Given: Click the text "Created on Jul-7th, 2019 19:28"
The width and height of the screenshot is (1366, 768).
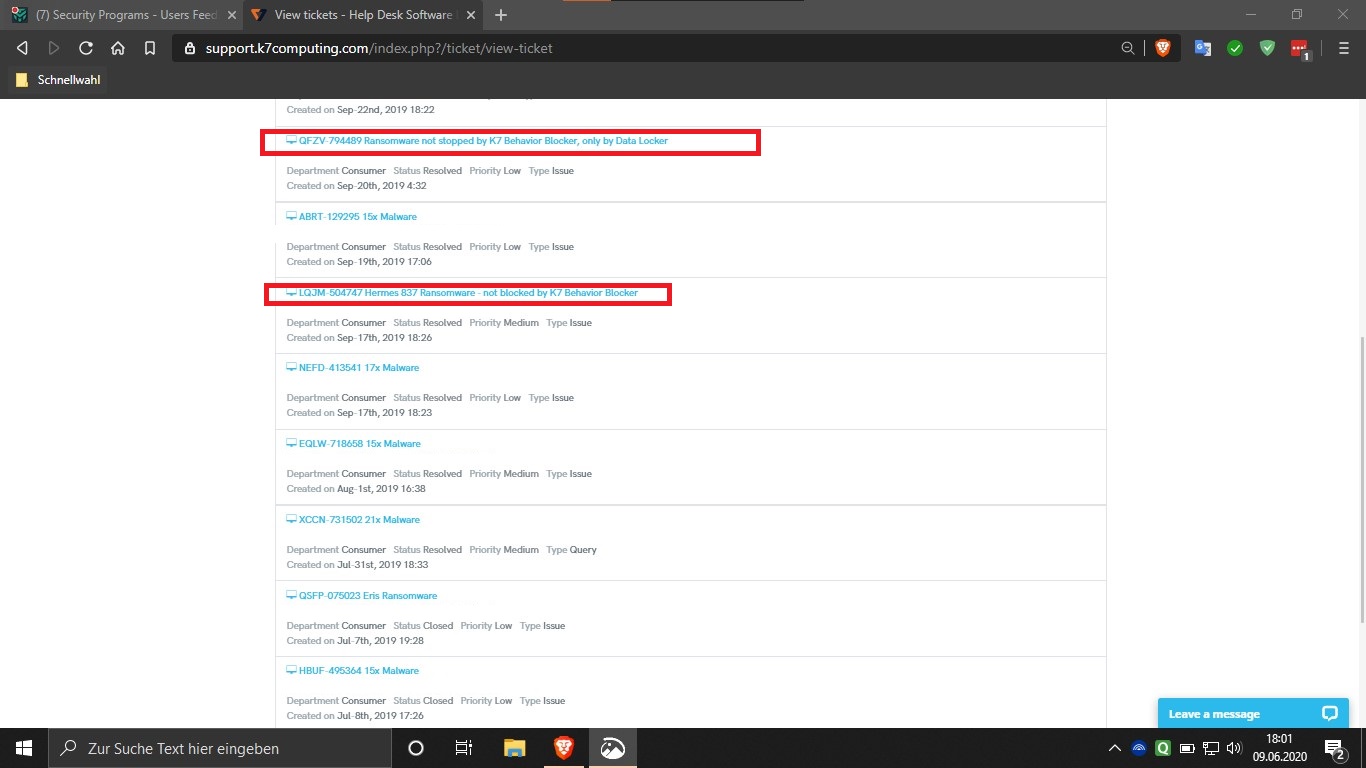Looking at the screenshot, I should pyautogui.click(x=355, y=641).
